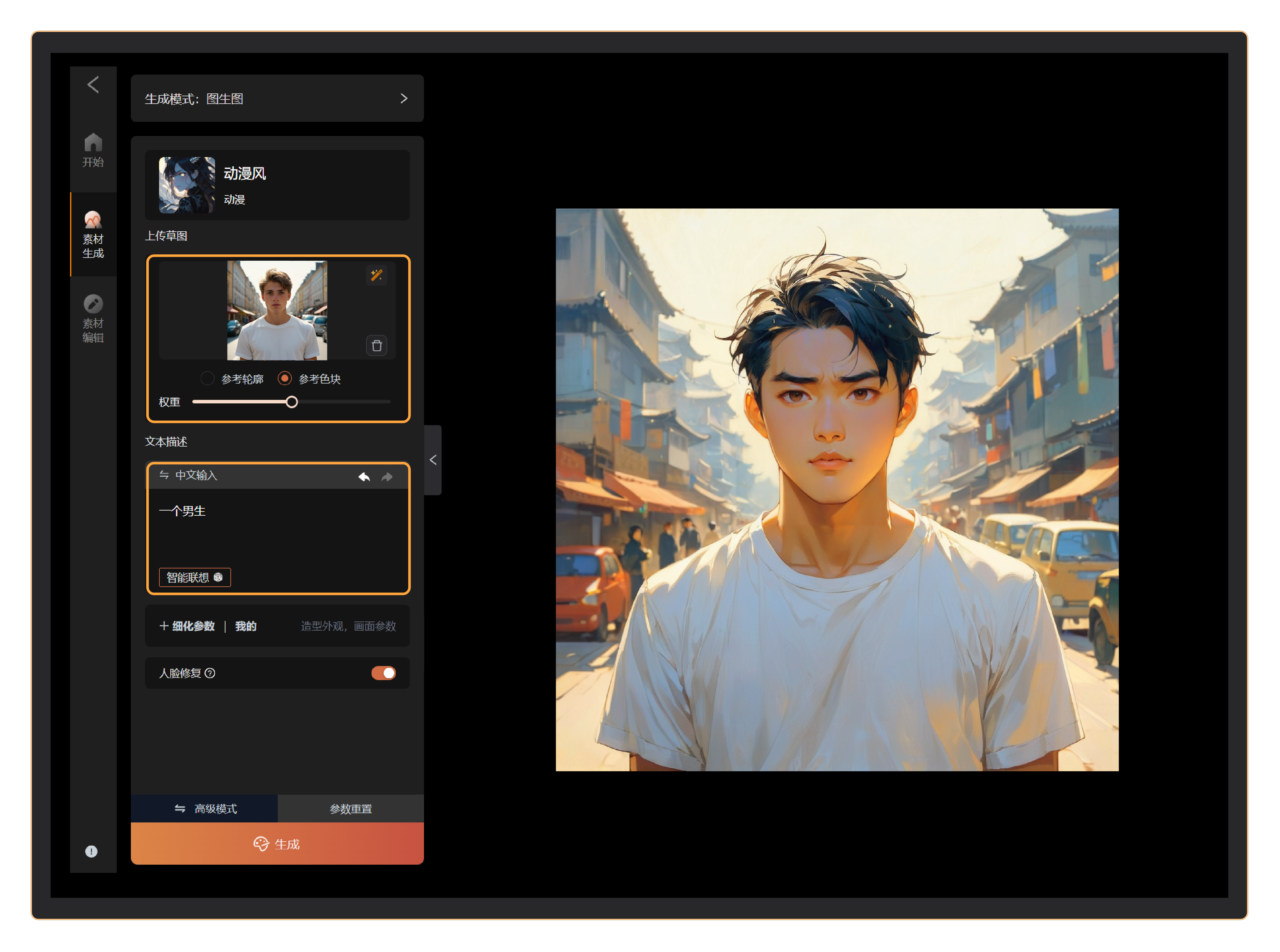Click the uploaded sketch photo thumbnail
This screenshot has width=1280, height=952.
tap(276, 310)
